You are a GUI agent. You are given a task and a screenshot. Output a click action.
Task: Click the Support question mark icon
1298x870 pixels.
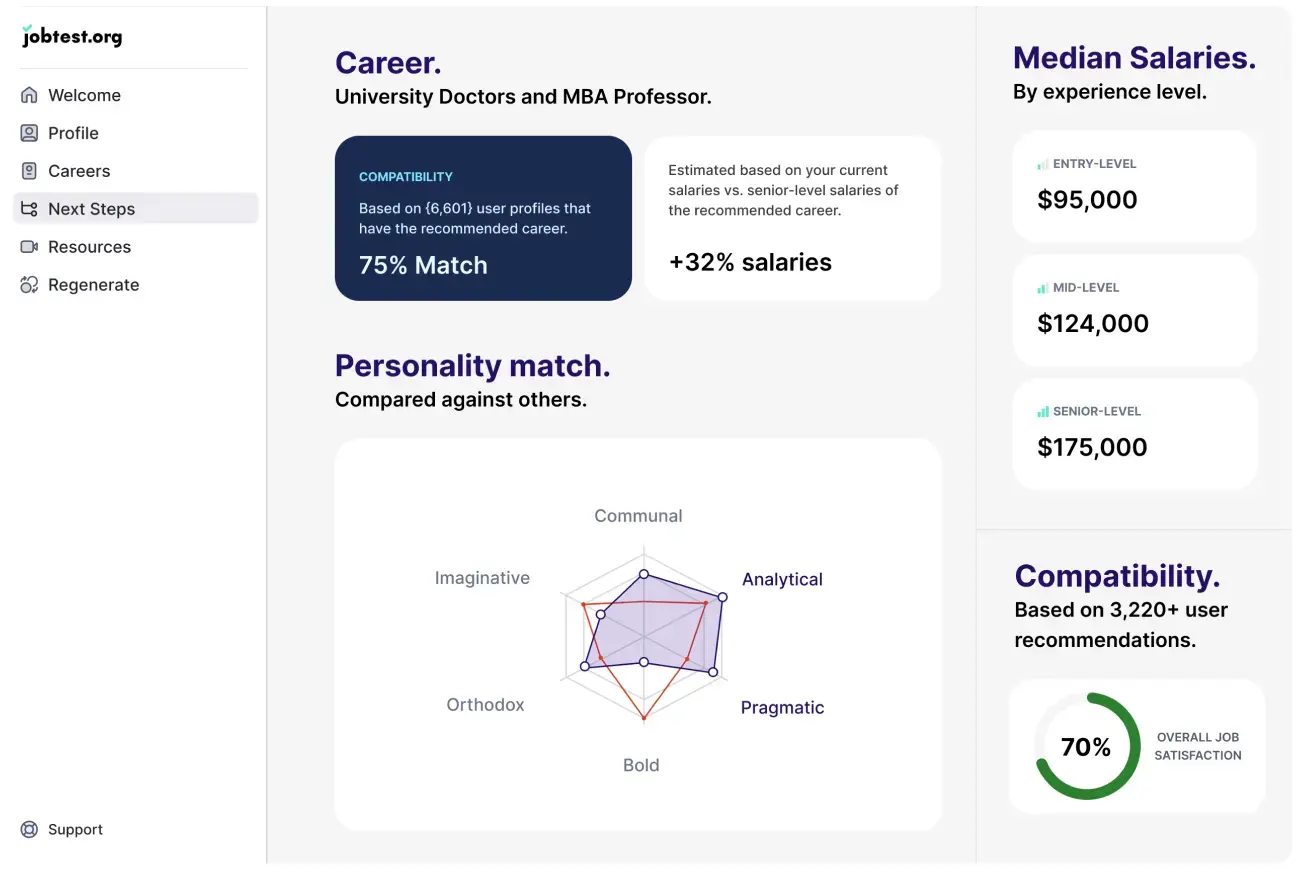31,829
